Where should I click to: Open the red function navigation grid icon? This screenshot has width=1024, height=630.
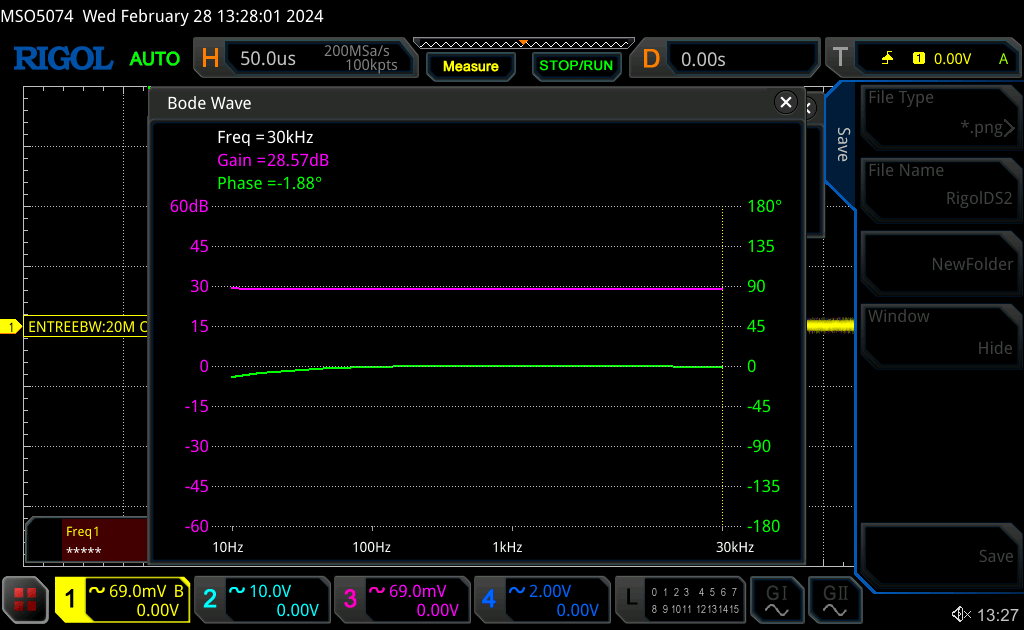[25, 599]
